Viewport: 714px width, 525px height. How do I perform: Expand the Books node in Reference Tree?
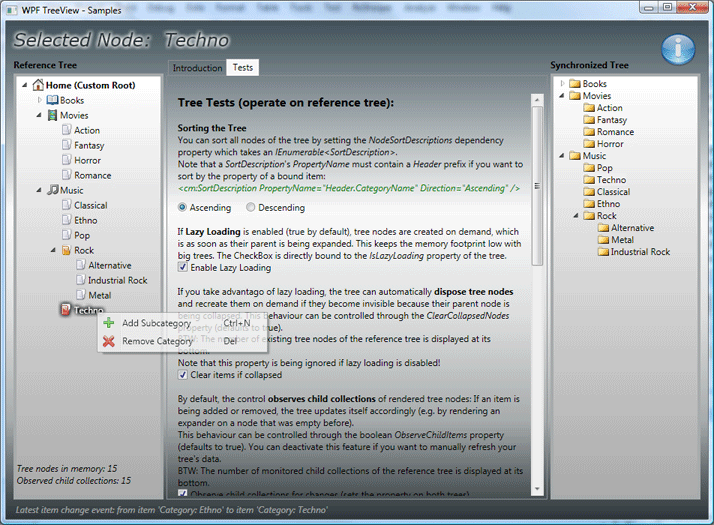pos(40,100)
